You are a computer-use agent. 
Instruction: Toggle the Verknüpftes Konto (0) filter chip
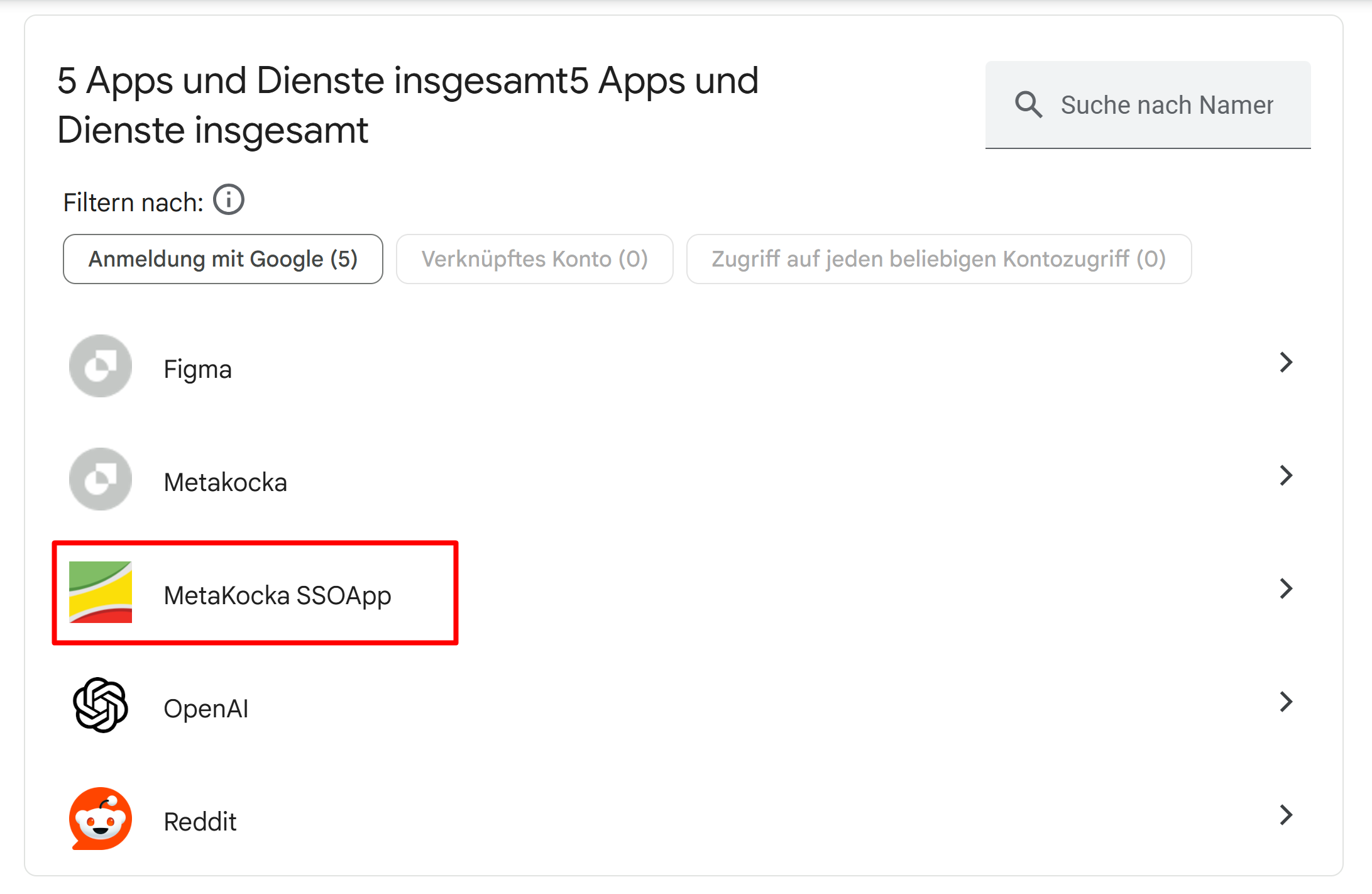pyautogui.click(x=534, y=259)
